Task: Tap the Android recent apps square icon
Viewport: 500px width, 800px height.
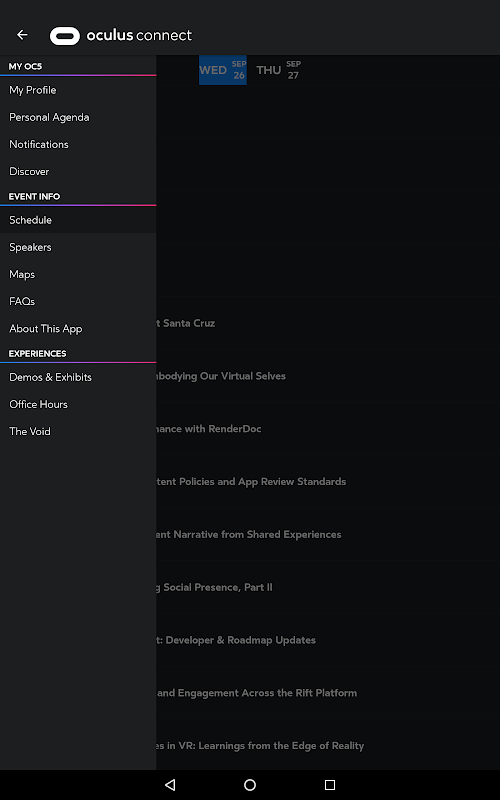Action: 330,785
